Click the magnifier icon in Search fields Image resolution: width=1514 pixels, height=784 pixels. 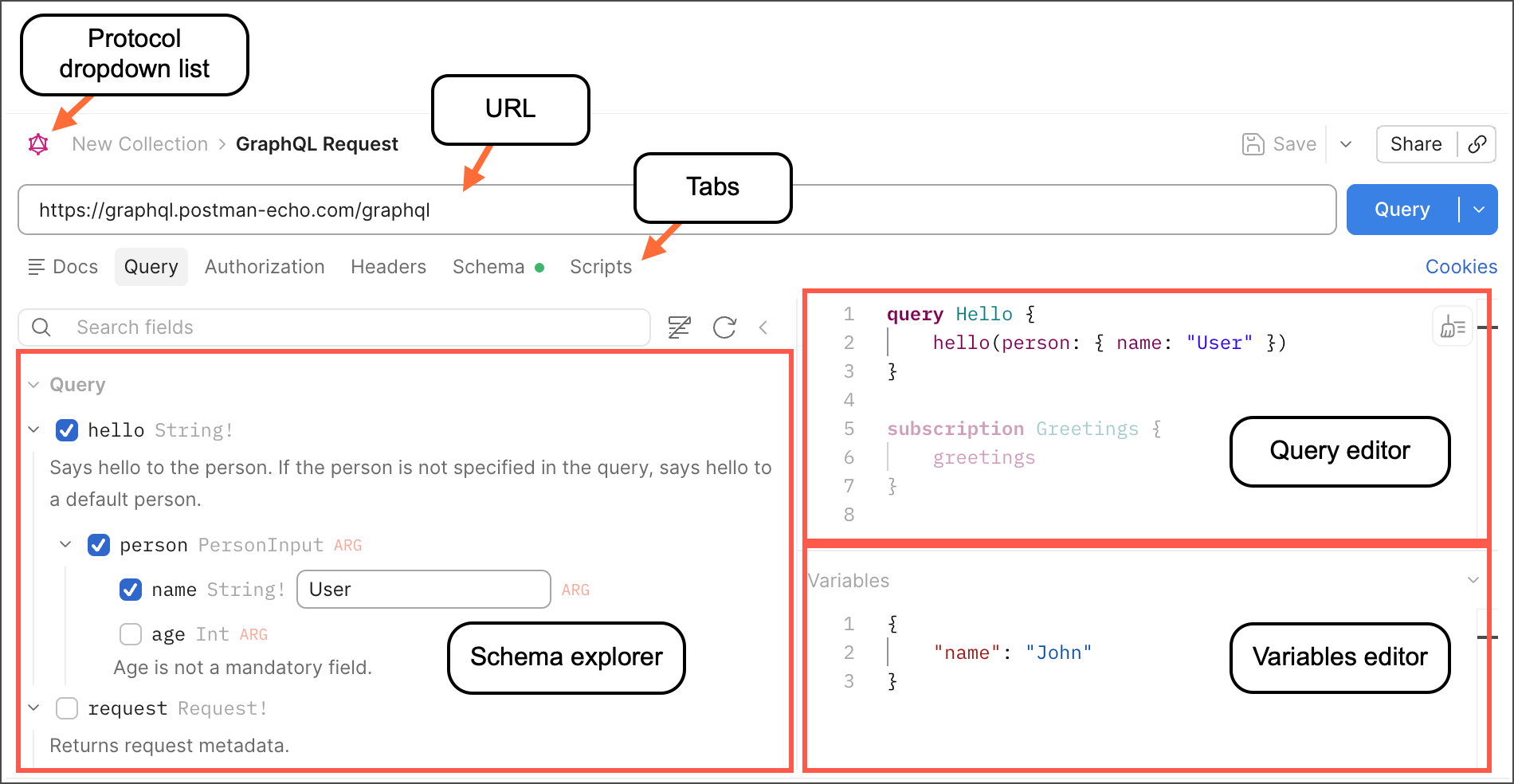click(x=41, y=327)
